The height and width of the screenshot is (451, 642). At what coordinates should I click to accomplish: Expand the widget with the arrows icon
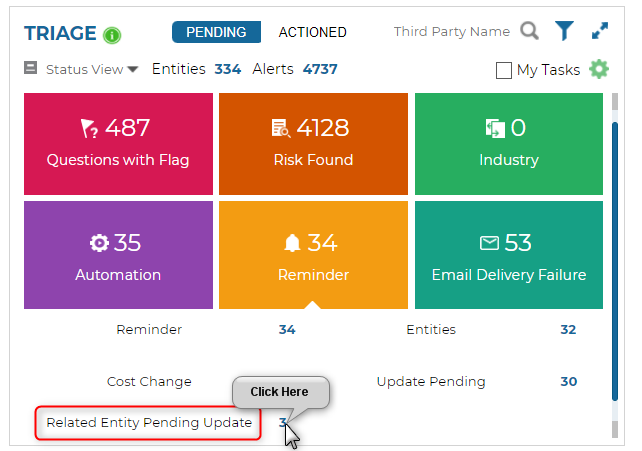pos(600,31)
